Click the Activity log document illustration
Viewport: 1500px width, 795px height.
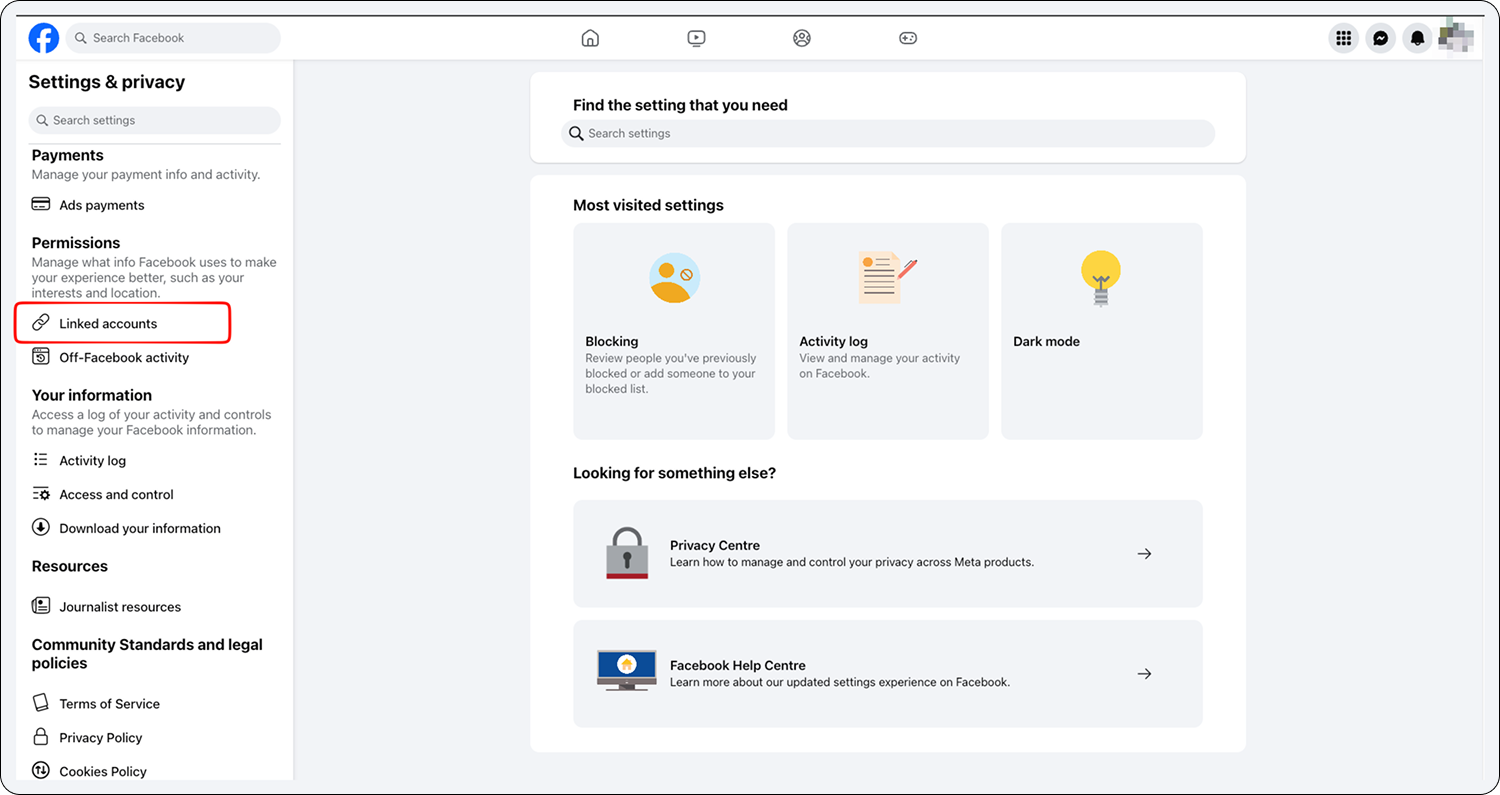click(x=887, y=277)
